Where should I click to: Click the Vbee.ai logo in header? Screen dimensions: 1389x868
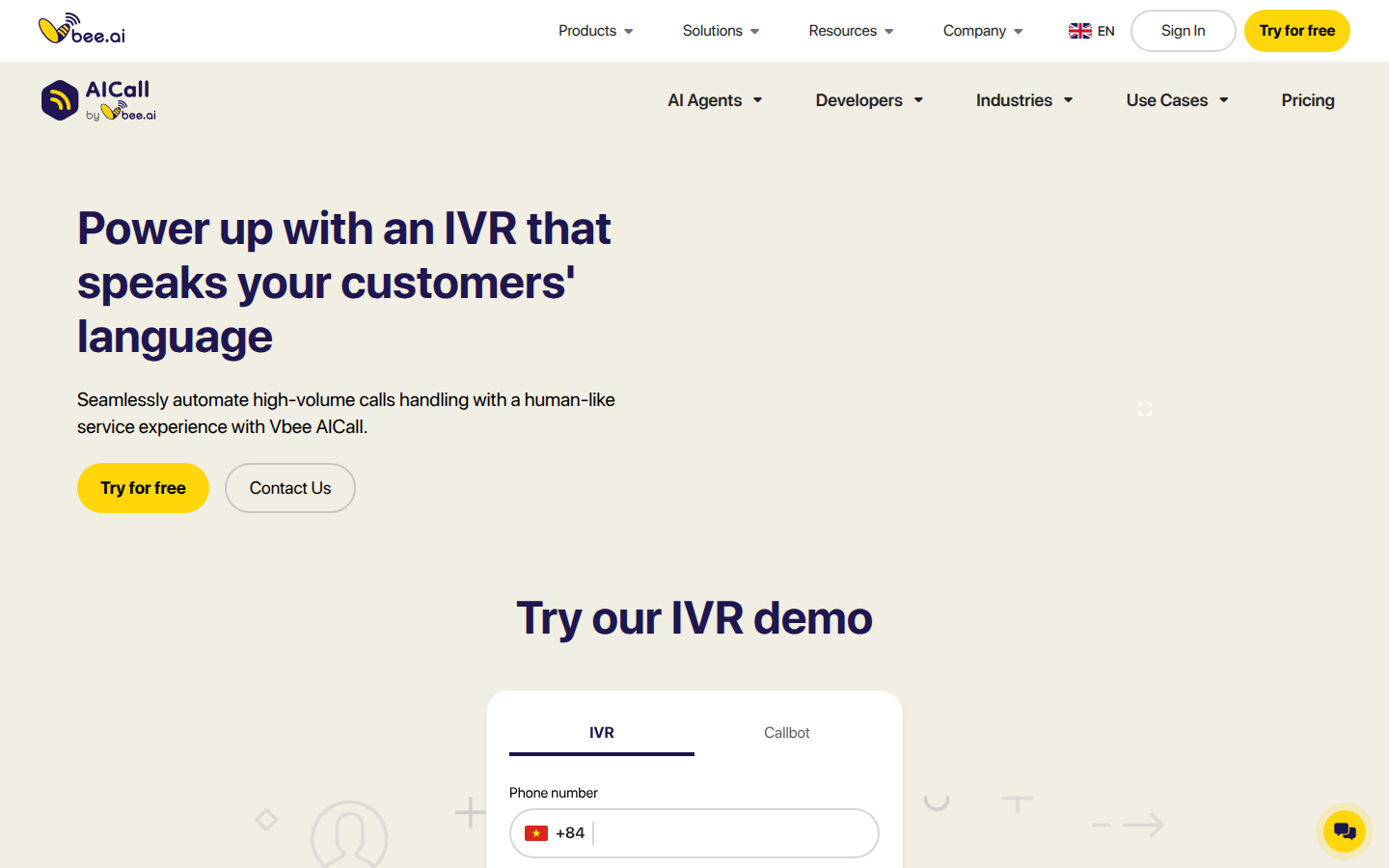(82, 30)
